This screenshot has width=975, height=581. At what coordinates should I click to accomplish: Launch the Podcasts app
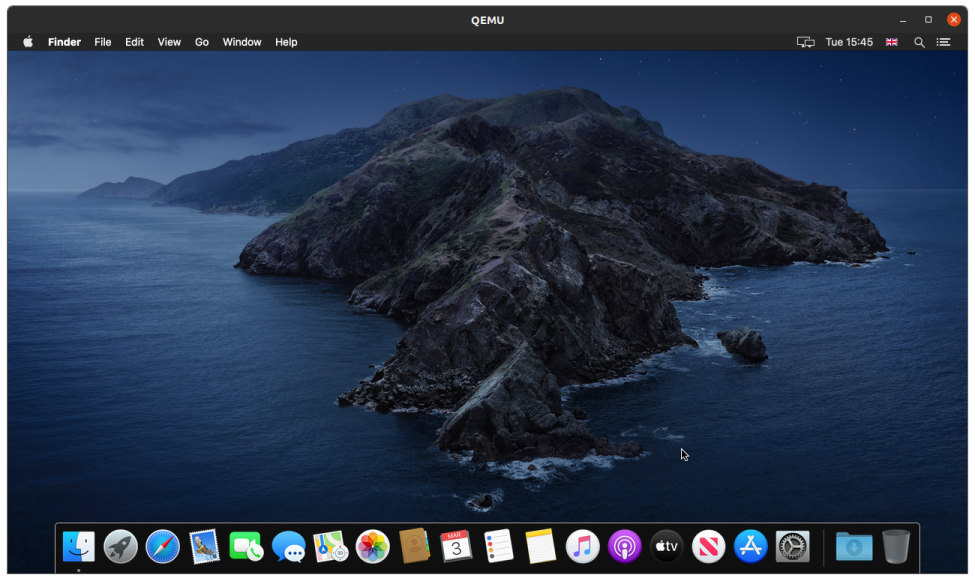click(x=624, y=546)
